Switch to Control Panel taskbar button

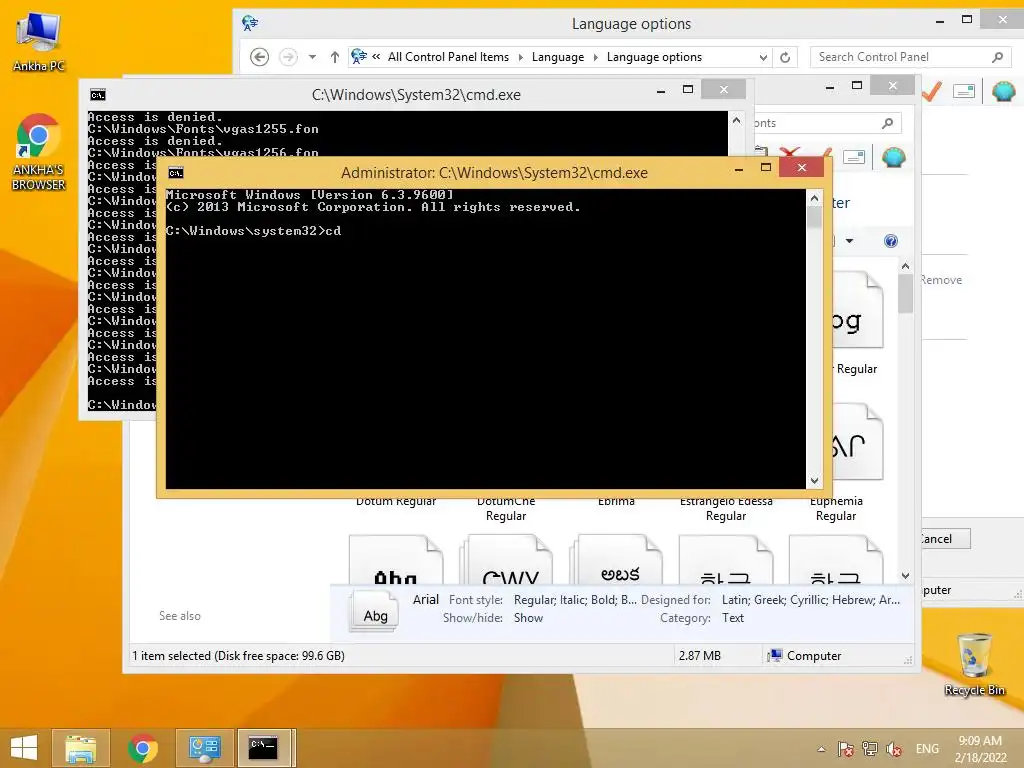pos(205,748)
